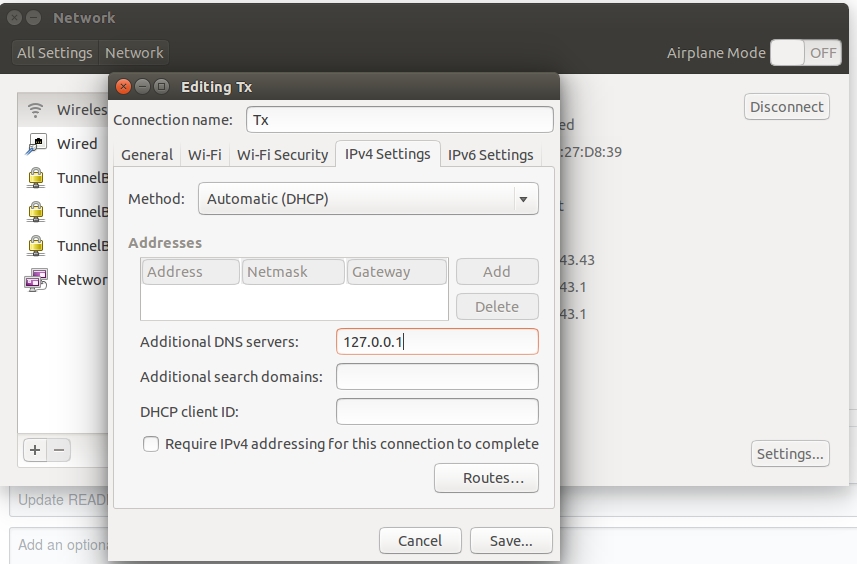Cancel editing the connection
857x564 pixels.
[420, 541]
